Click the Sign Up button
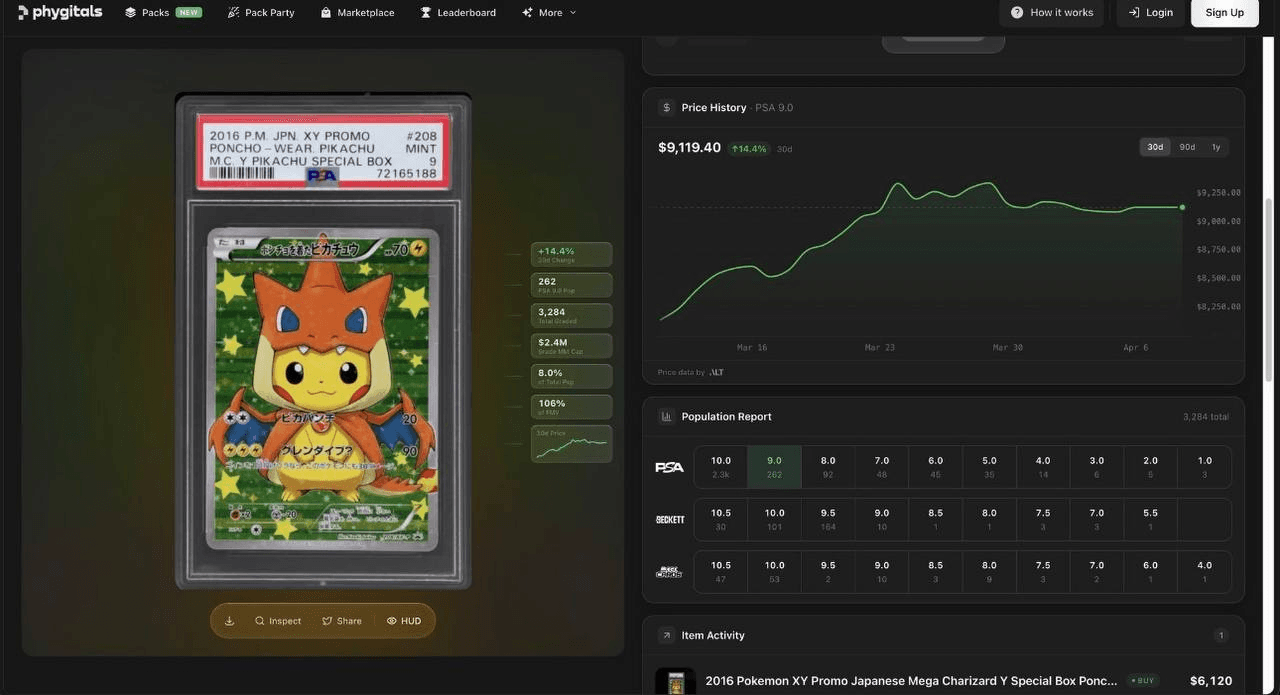 (1224, 12)
